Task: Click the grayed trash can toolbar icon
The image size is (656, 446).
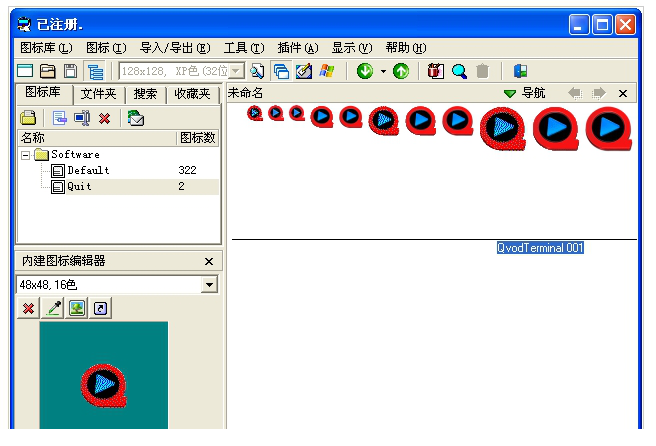Action: (x=482, y=71)
